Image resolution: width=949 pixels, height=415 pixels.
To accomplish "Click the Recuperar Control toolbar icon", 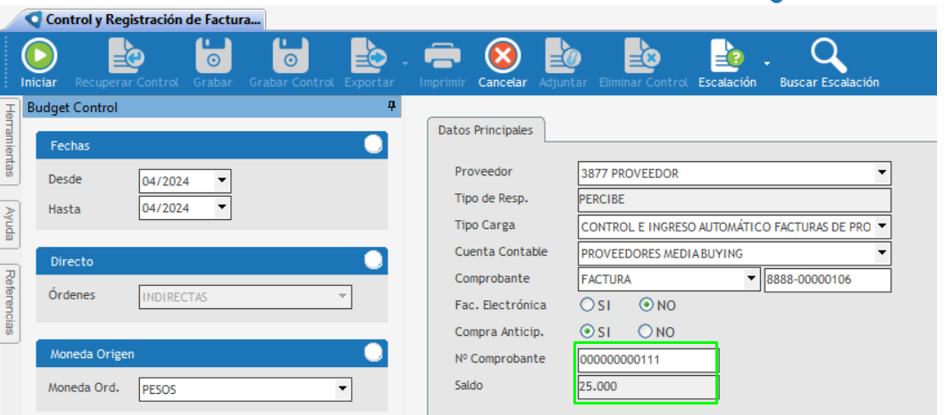I will [x=126, y=56].
